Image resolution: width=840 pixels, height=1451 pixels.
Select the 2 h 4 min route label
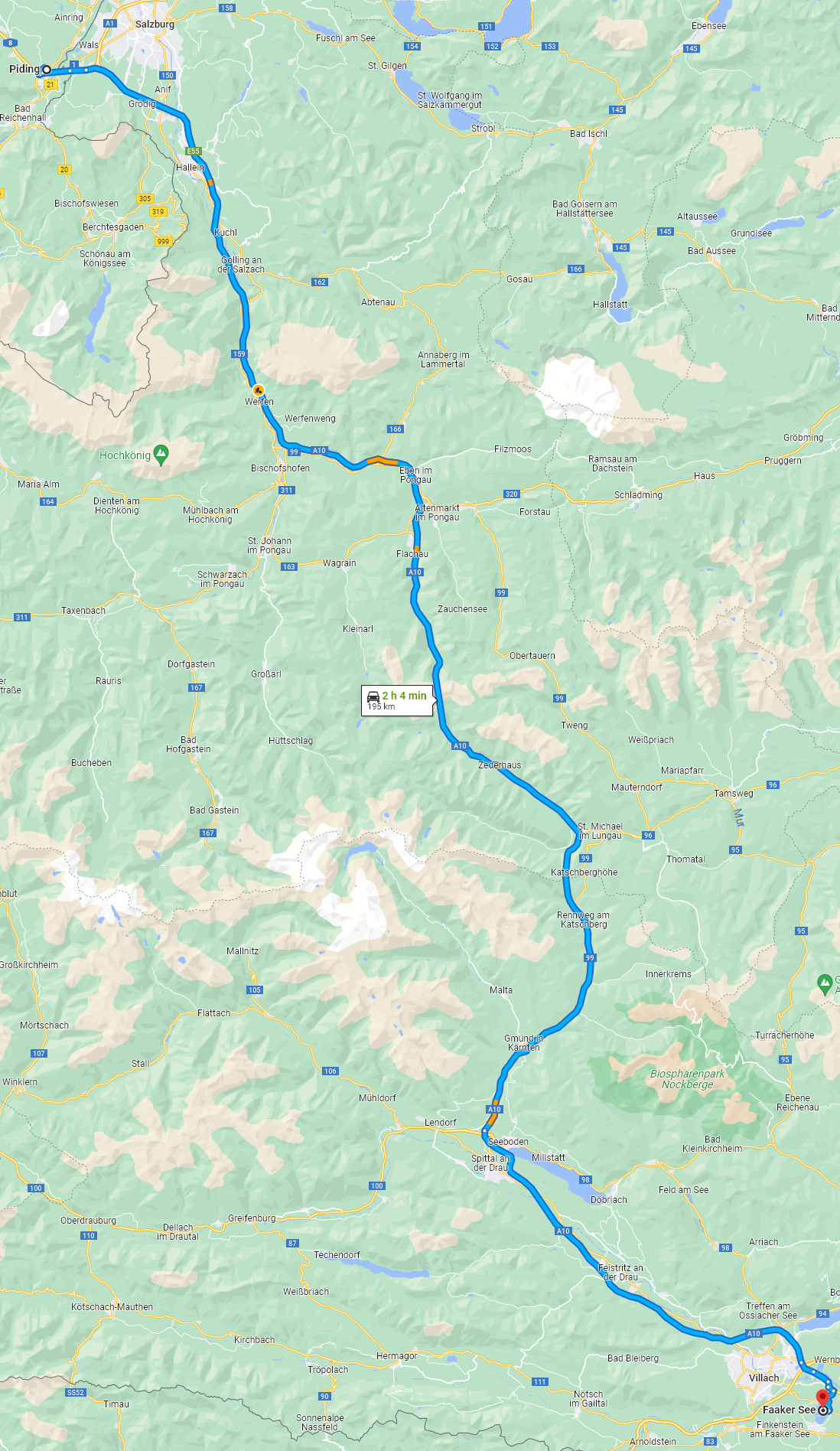click(x=405, y=696)
